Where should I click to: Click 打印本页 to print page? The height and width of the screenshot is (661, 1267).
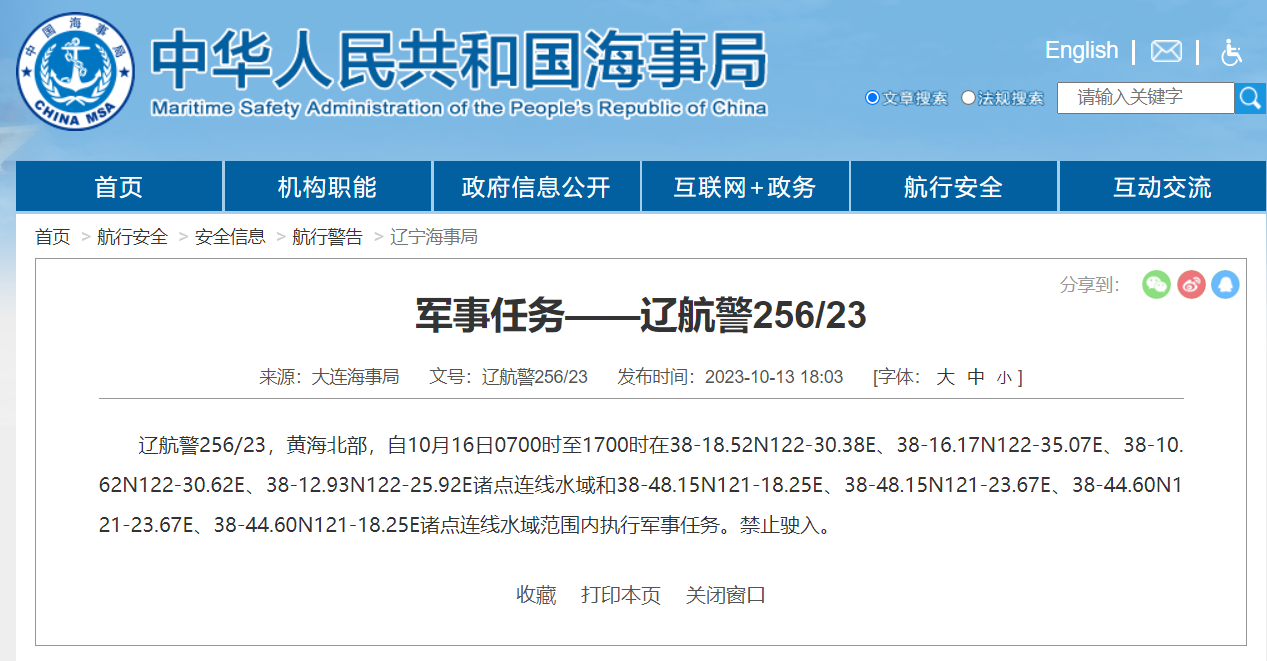pos(621,595)
